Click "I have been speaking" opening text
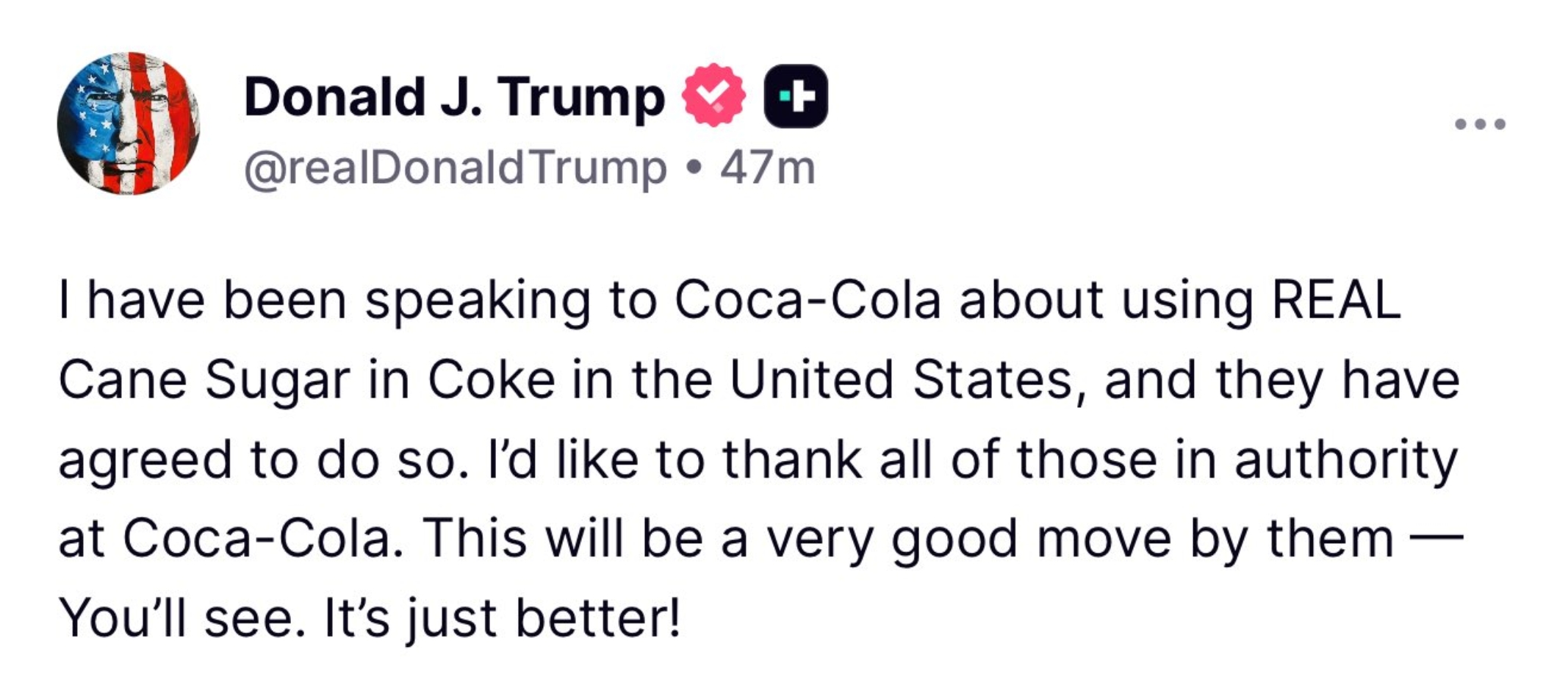The width and height of the screenshot is (1568, 677). [x=202, y=301]
